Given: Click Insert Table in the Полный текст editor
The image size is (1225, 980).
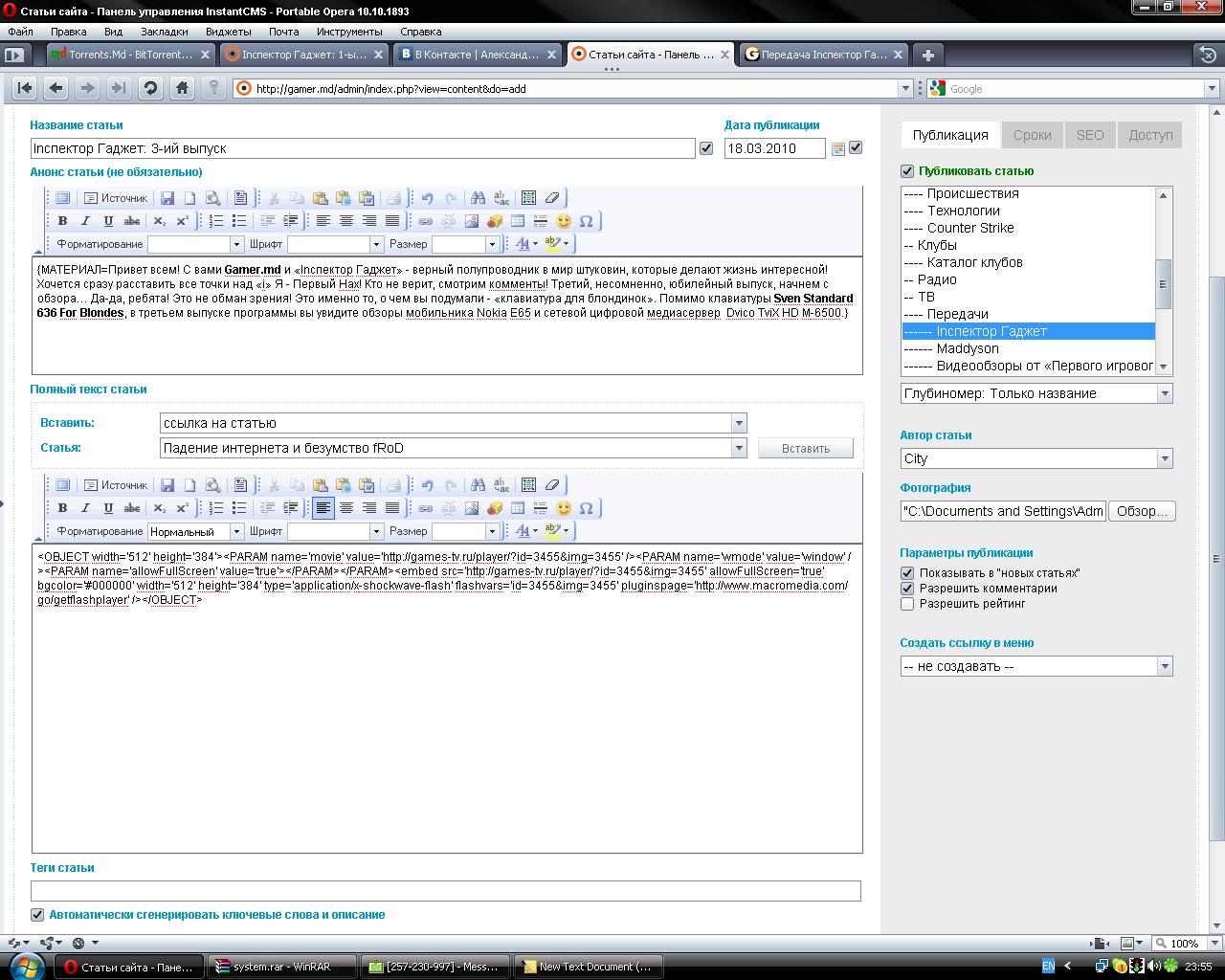Looking at the screenshot, I should click(x=518, y=508).
